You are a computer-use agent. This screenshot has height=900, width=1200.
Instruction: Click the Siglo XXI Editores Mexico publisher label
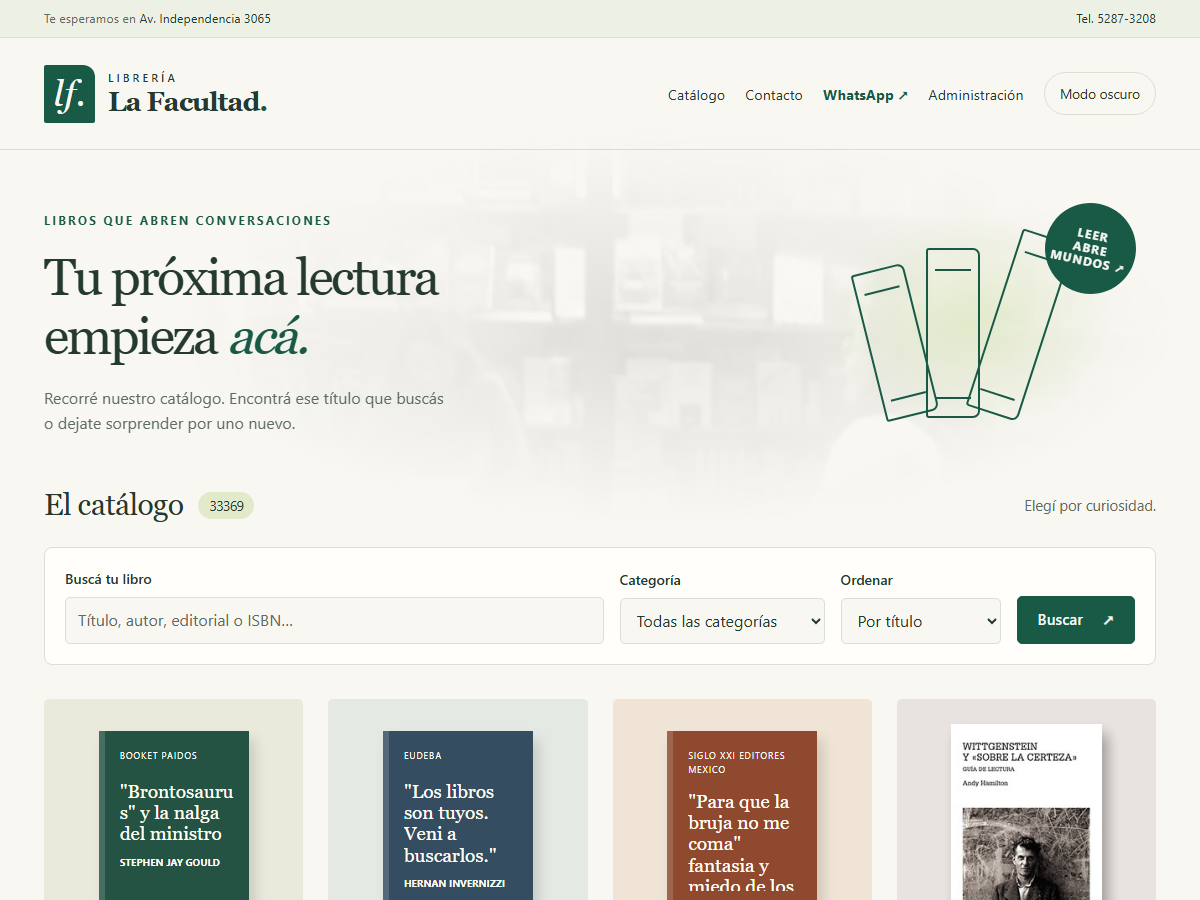click(737, 763)
